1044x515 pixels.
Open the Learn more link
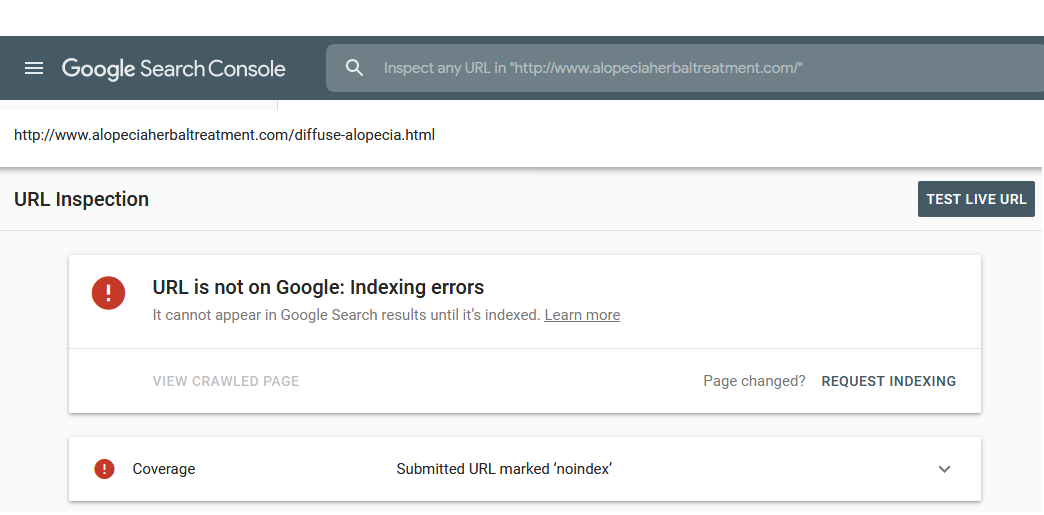pyautogui.click(x=582, y=315)
